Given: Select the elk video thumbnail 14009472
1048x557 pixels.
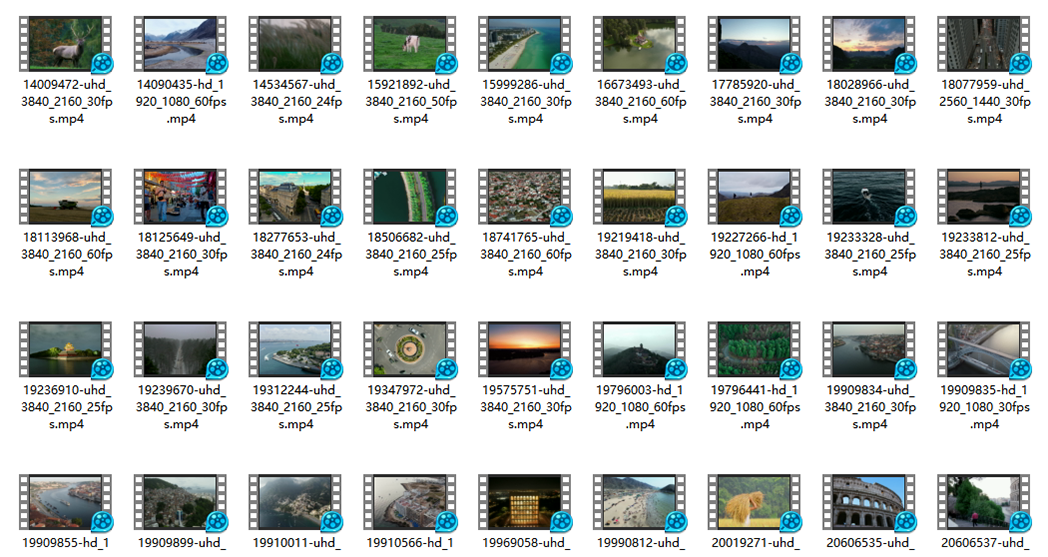Looking at the screenshot, I should tap(66, 44).
